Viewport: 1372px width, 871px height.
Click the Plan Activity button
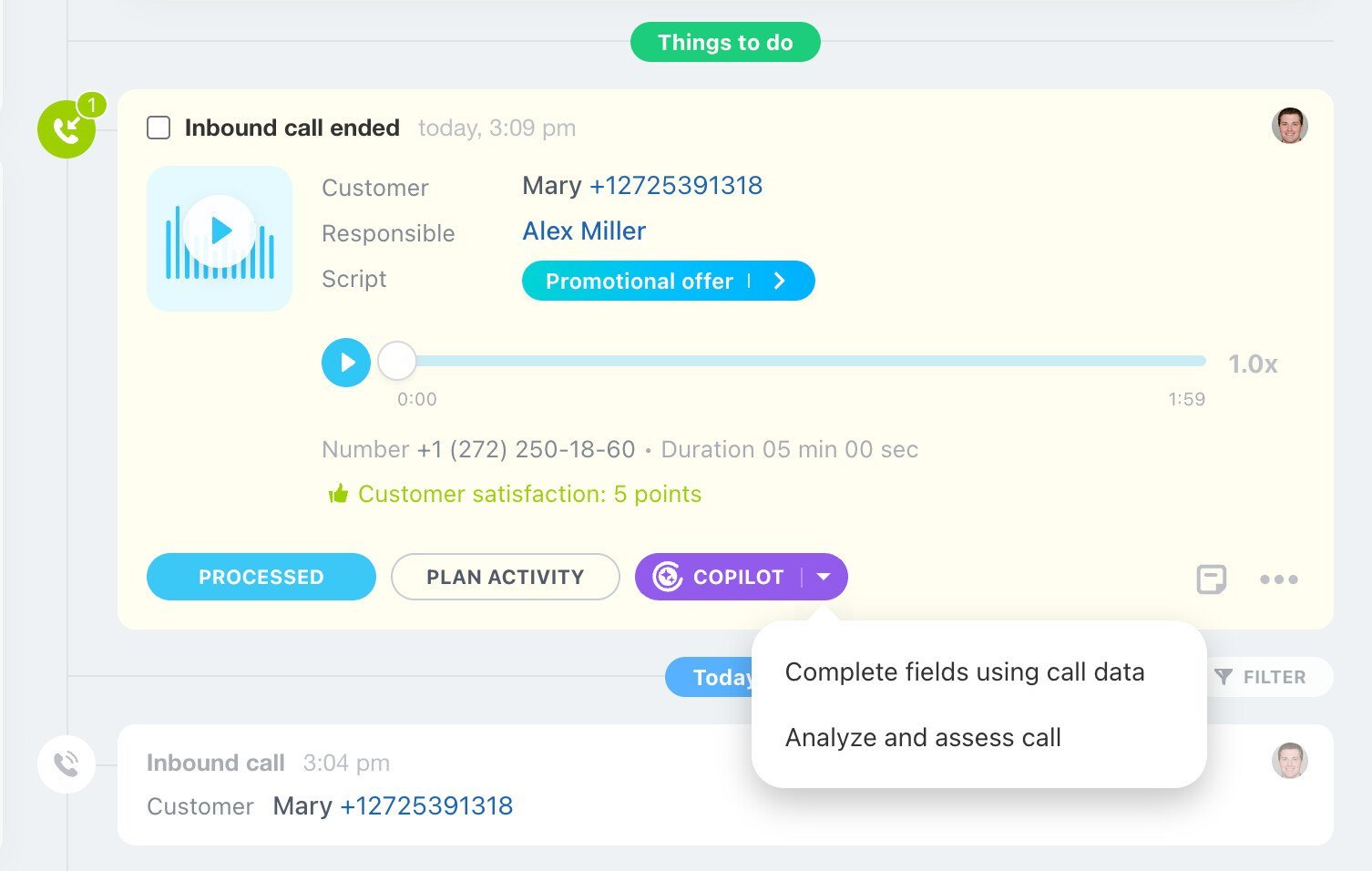pyautogui.click(x=505, y=577)
